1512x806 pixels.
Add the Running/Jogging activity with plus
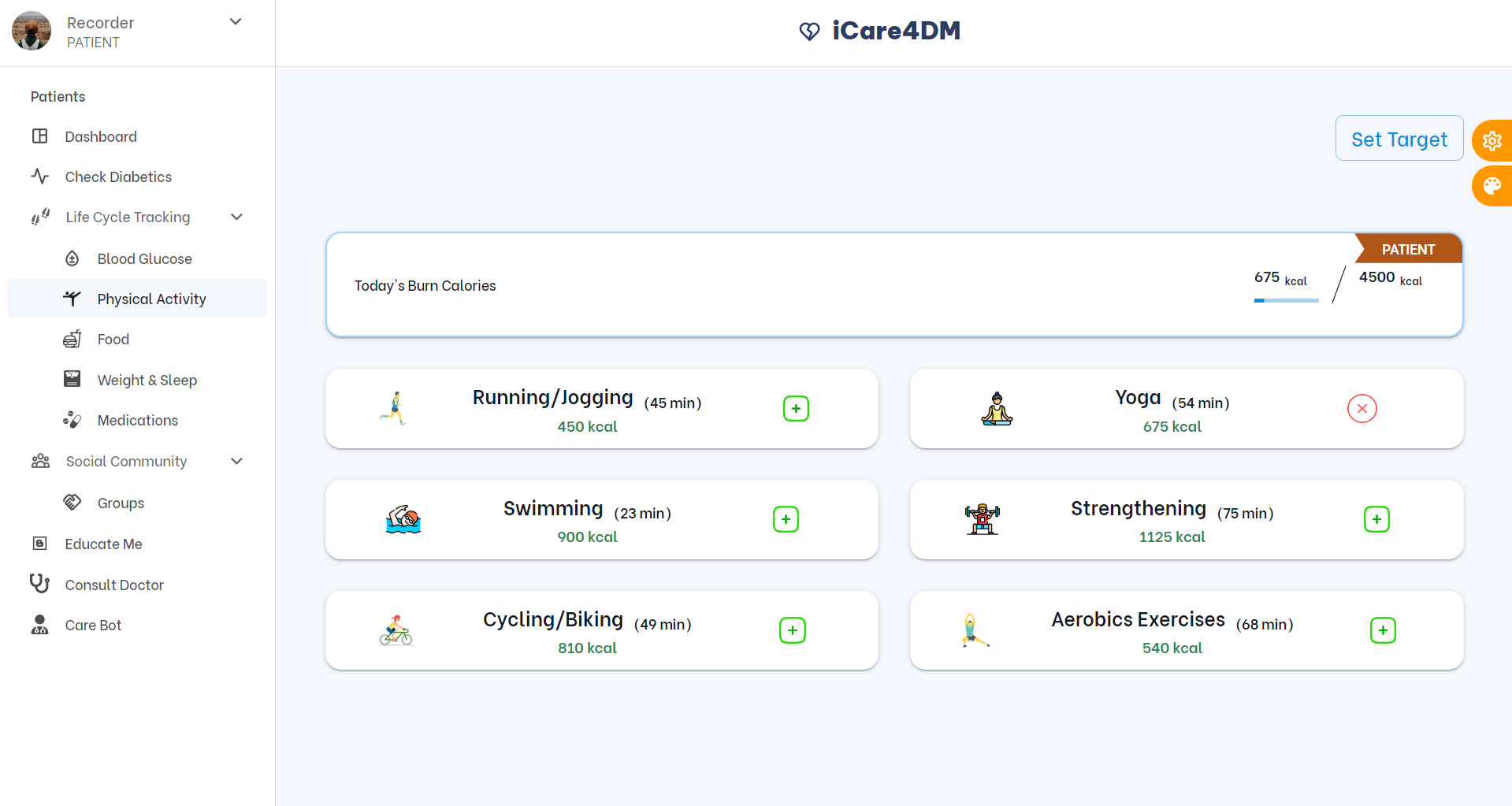(x=796, y=408)
